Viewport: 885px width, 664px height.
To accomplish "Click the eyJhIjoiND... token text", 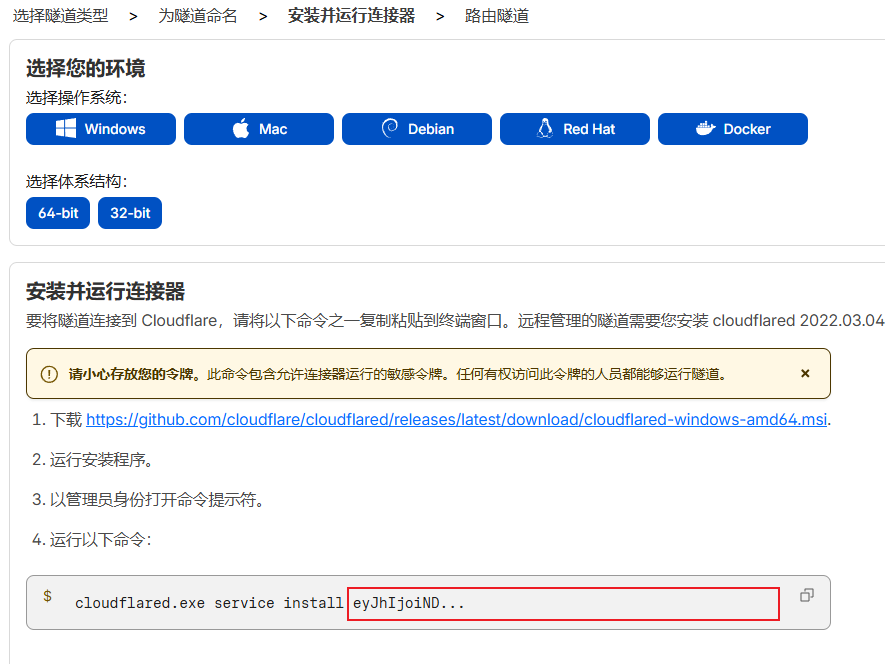I will [409, 603].
